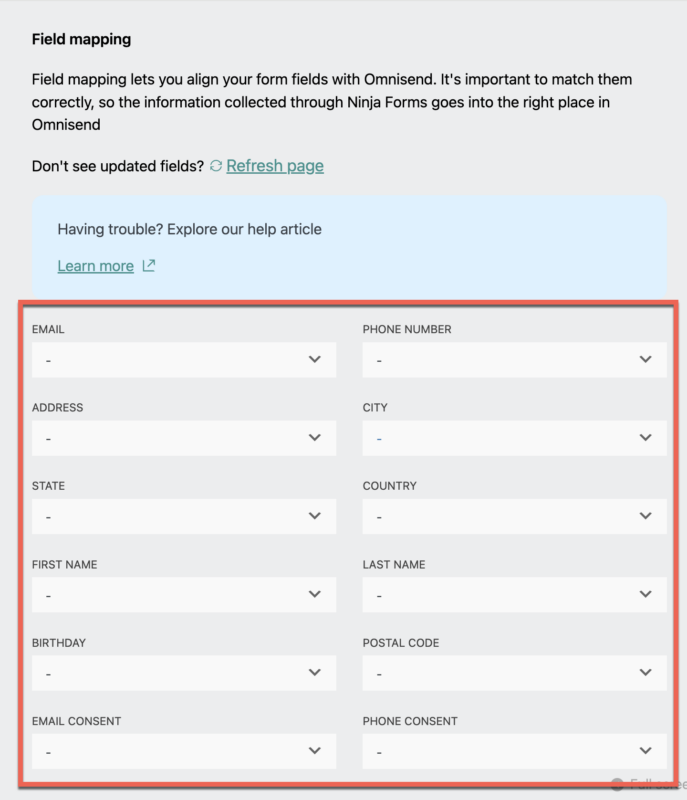Open the ADDRESS field mapping dropdown
The image size is (687, 800).
(183, 437)
